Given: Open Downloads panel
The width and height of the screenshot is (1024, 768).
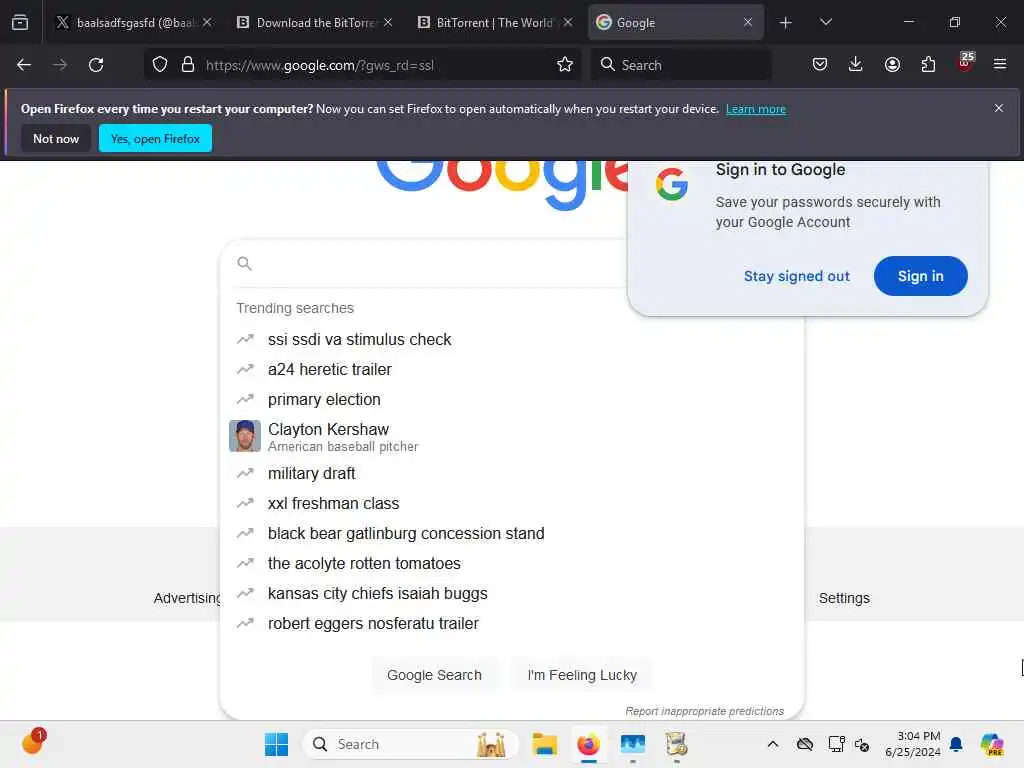Looking at the screenshot, I should pyautogui.click(x=856, y=65).
